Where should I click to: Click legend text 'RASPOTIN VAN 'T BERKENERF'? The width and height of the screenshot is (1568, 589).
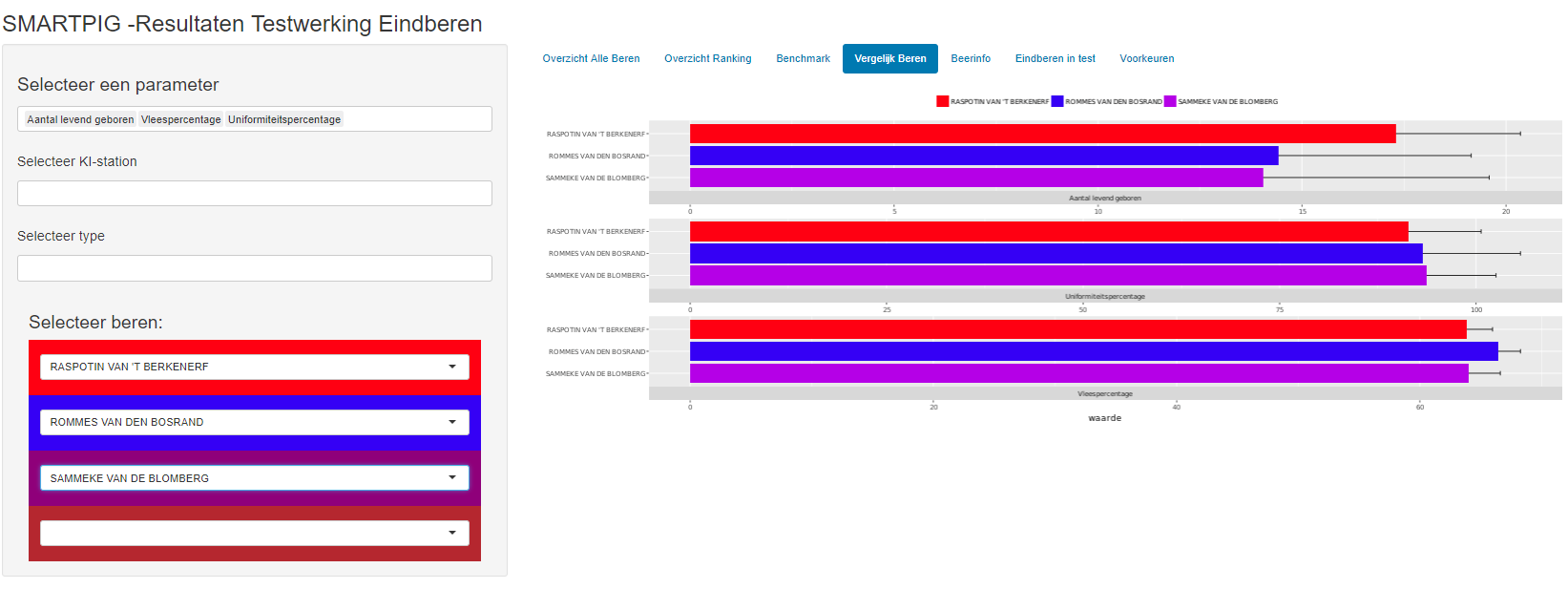[x=999, y=101]
